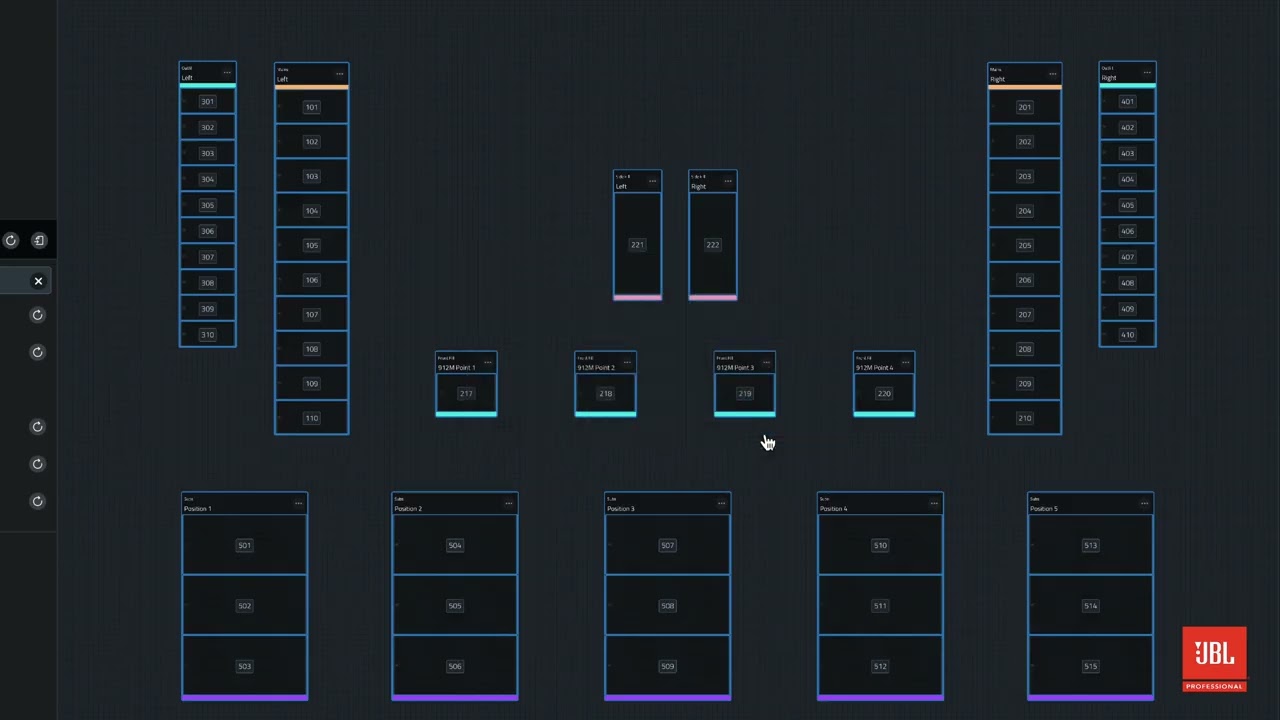
Task: Select speaker cell 505
Action: point(455,605)
